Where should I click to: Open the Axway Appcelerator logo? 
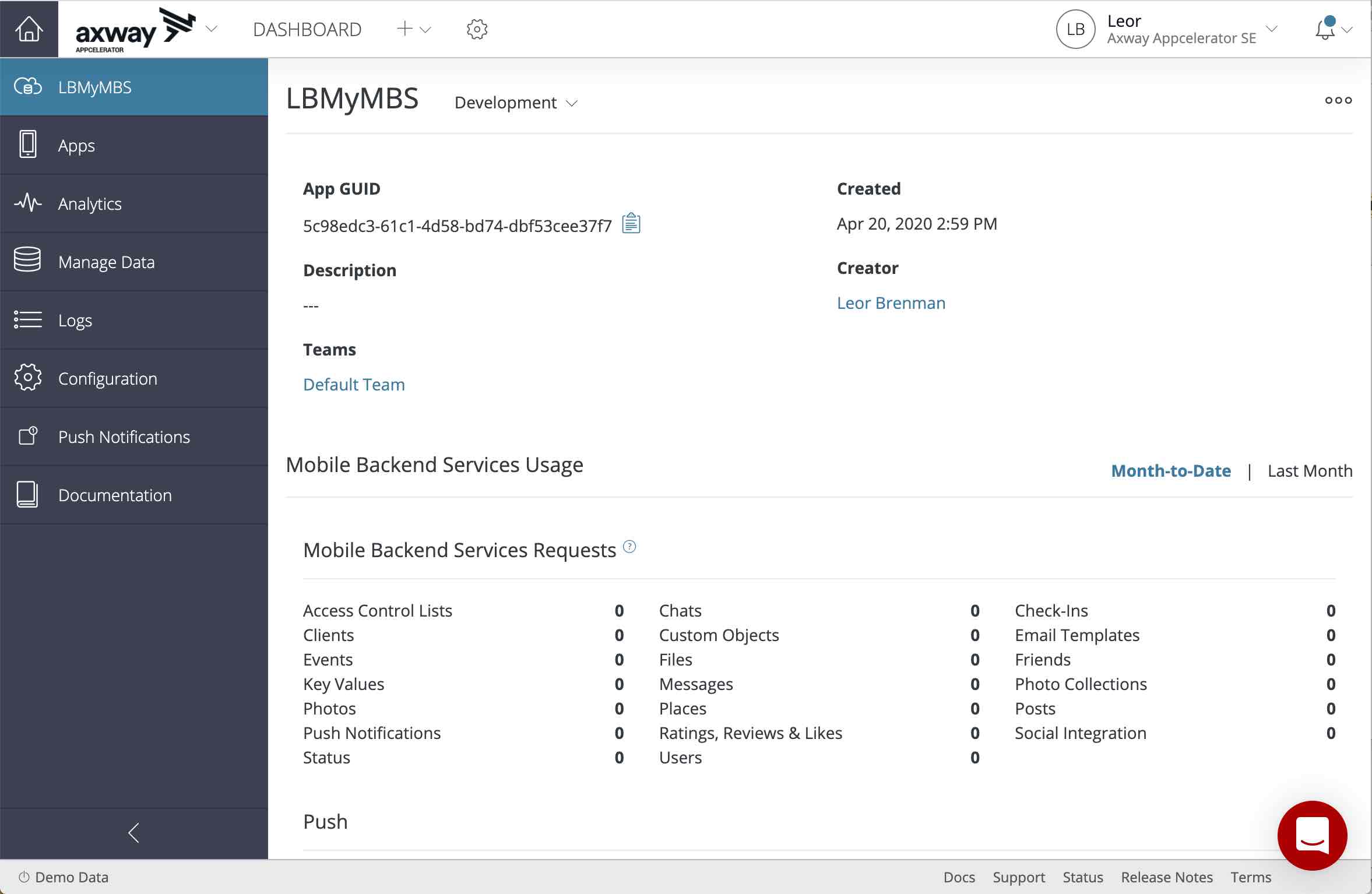click(135, 29)
